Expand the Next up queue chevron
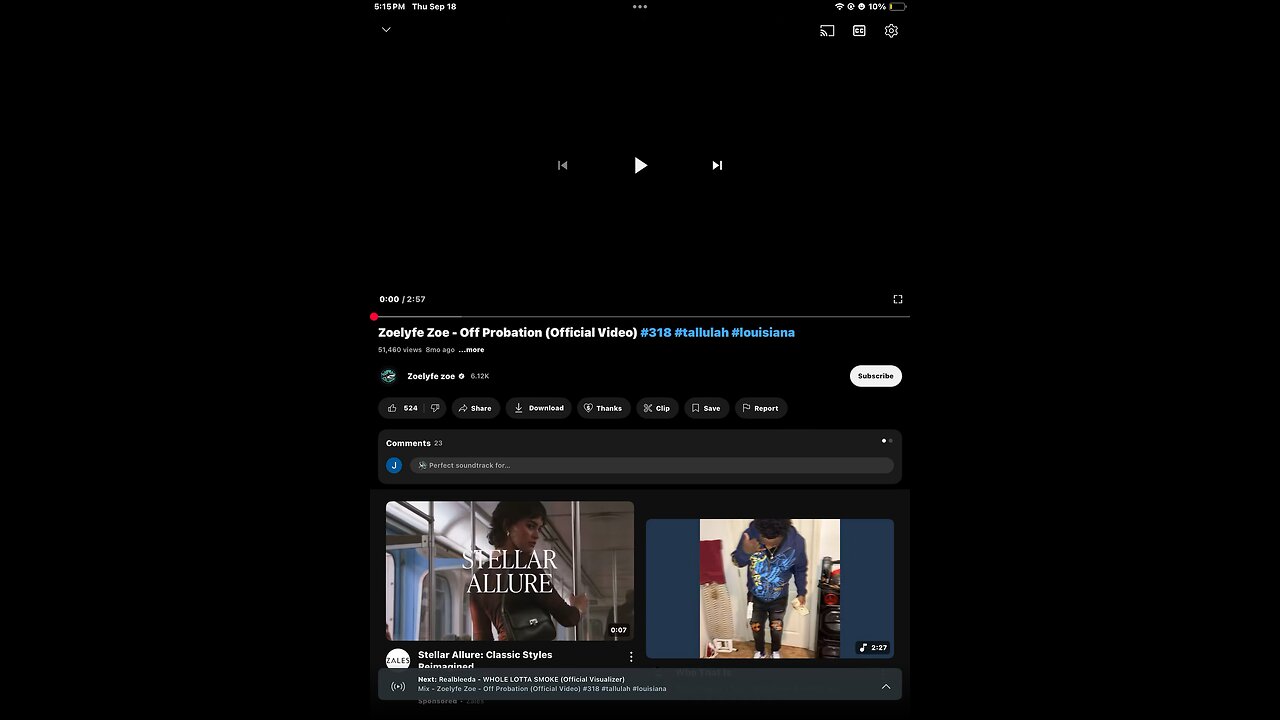Viewport: 1280px width, 720px height. point(886,686)
